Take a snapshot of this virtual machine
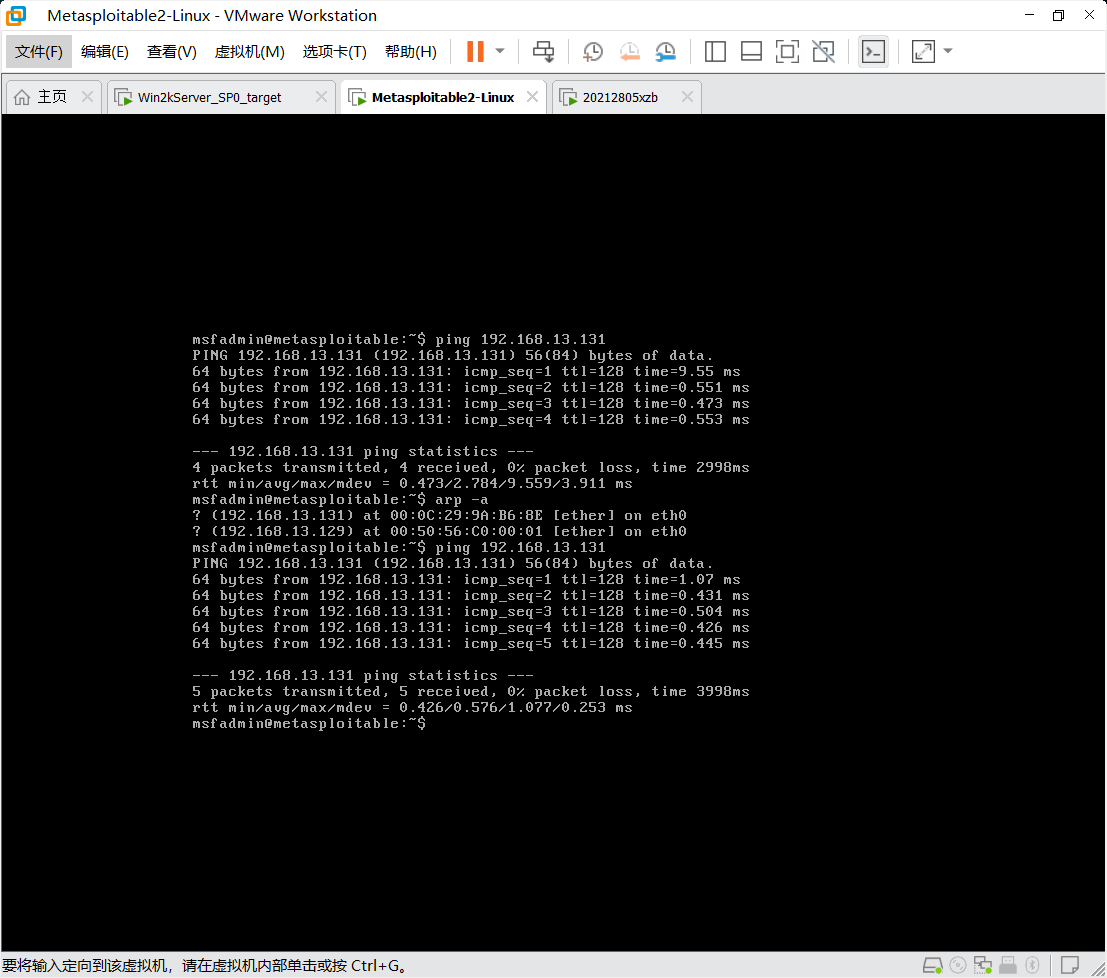This screenshot has height=978, width=1107. (592, 52)
